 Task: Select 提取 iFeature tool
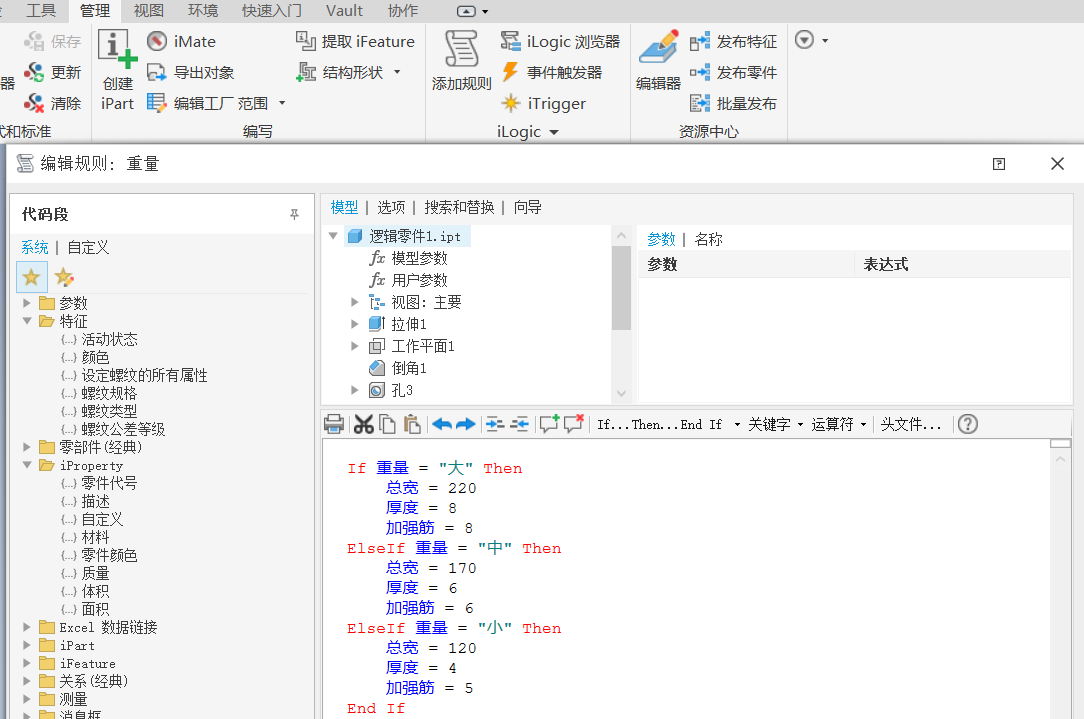click(x=355, y=41)
